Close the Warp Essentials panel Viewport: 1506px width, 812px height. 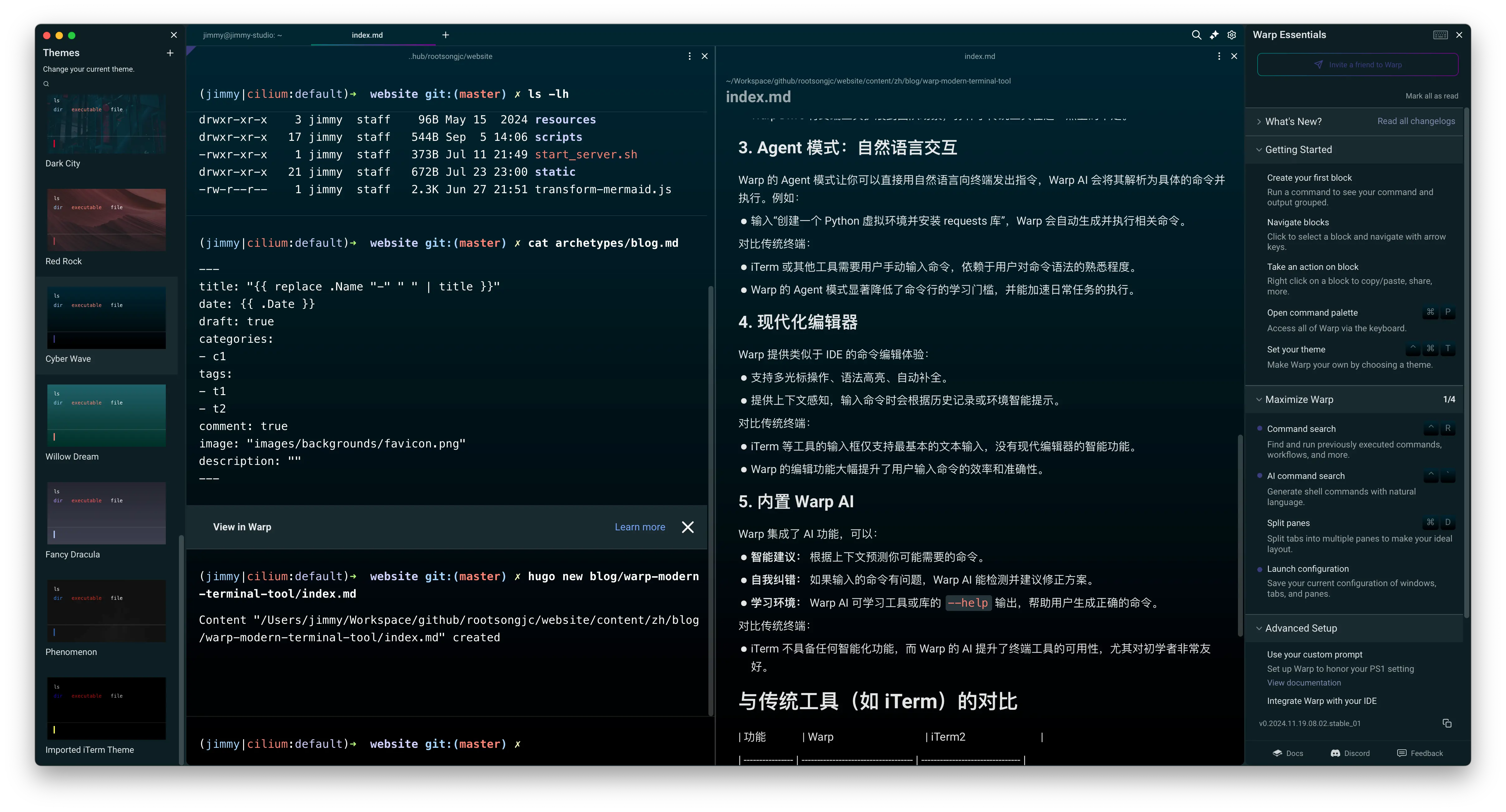coord(1459,35)
